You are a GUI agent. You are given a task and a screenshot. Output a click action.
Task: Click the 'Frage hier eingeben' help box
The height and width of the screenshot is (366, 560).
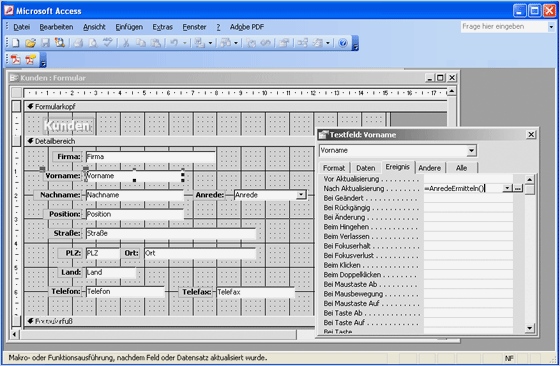504,27
